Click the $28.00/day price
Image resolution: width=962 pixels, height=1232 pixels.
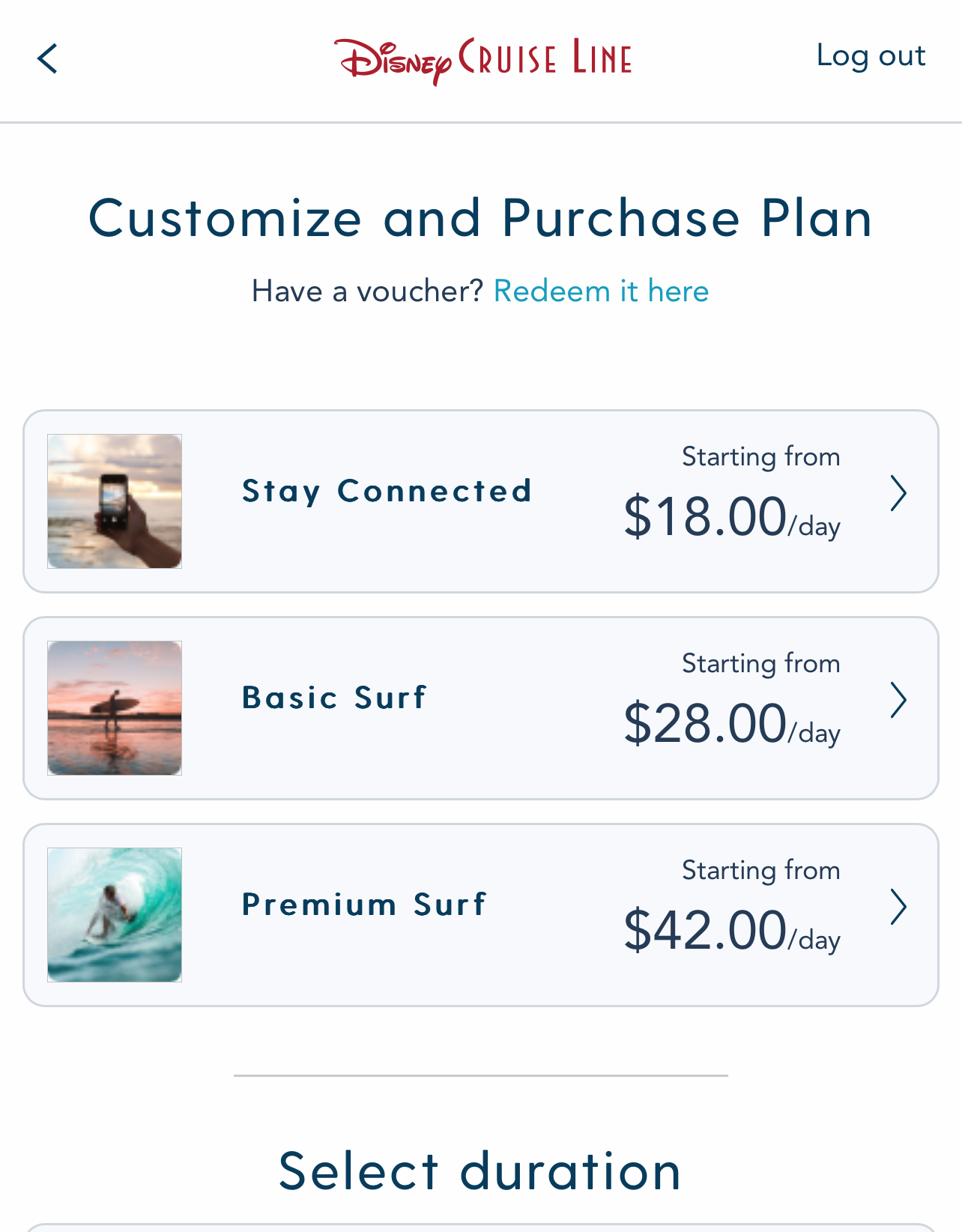(731, 724)
